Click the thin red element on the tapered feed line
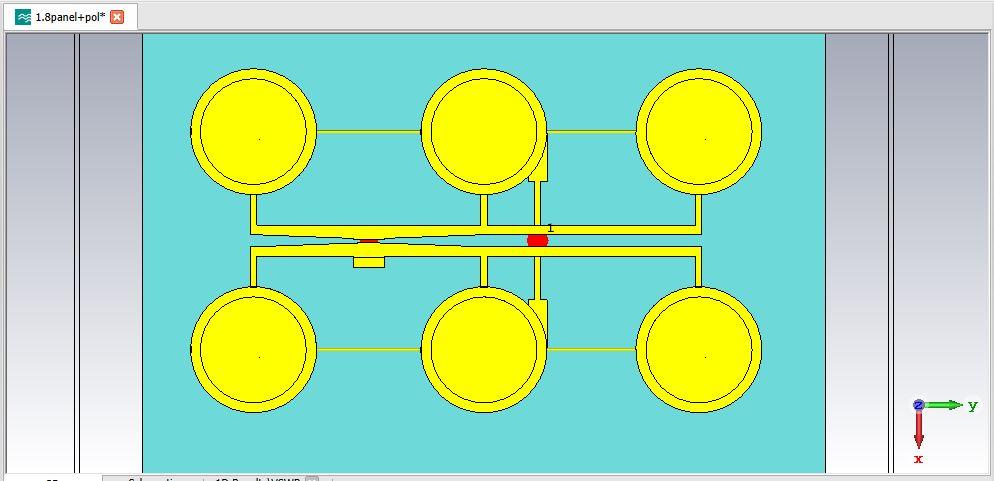Viewport: 994px width, 481px height. click(x=369, y=241)
